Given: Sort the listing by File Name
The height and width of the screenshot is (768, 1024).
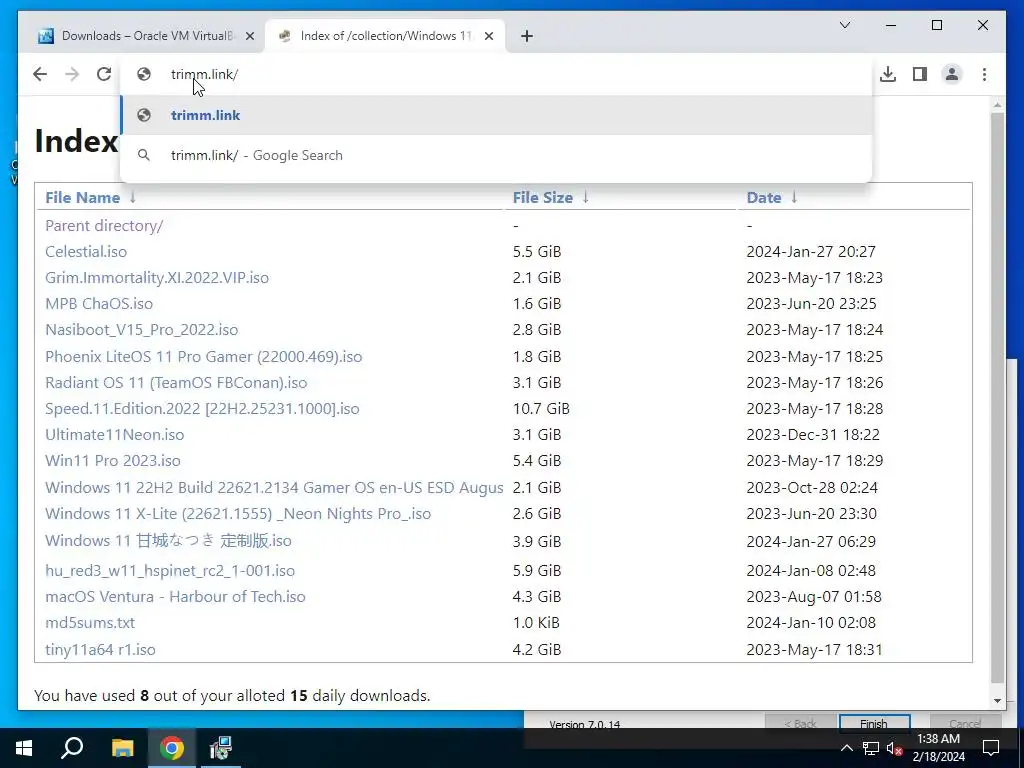Looking at the screenshot, I should 82,198.
